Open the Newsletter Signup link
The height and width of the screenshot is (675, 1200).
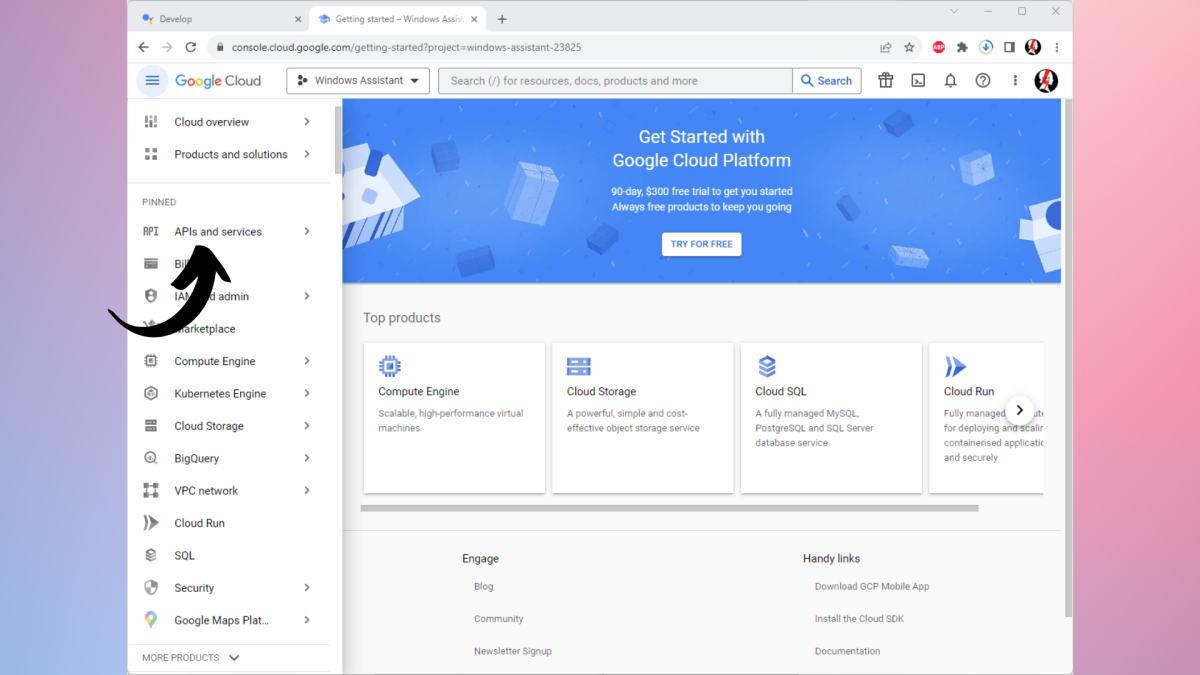coord(513,651)
